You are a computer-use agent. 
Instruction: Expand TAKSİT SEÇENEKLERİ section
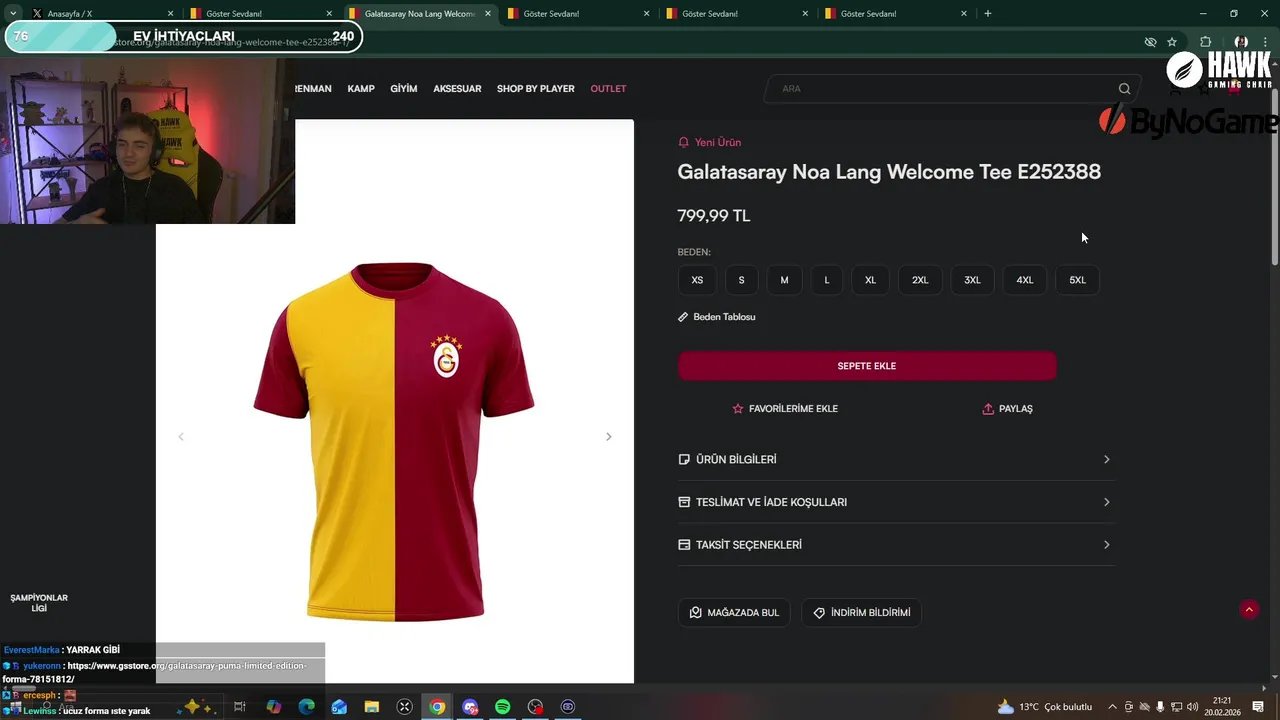click(896, 545)
